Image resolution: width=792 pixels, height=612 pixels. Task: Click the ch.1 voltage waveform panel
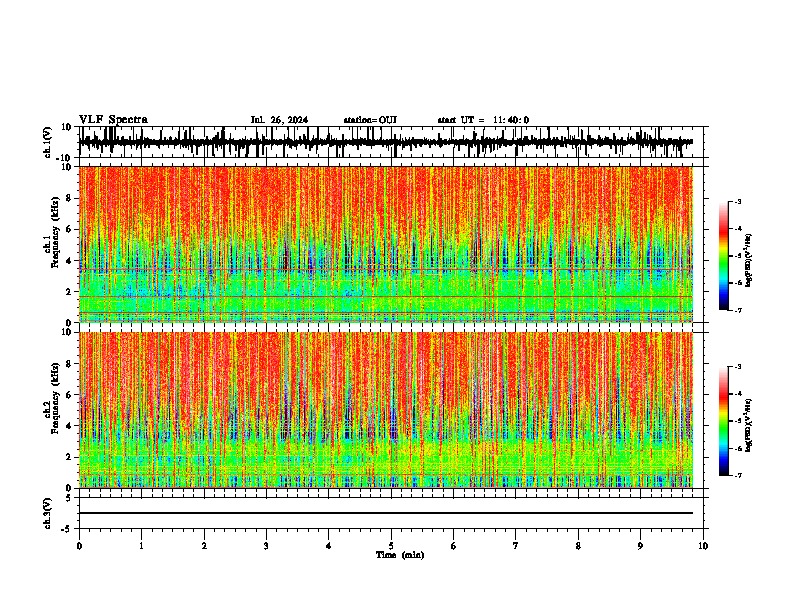coord(391,142)
